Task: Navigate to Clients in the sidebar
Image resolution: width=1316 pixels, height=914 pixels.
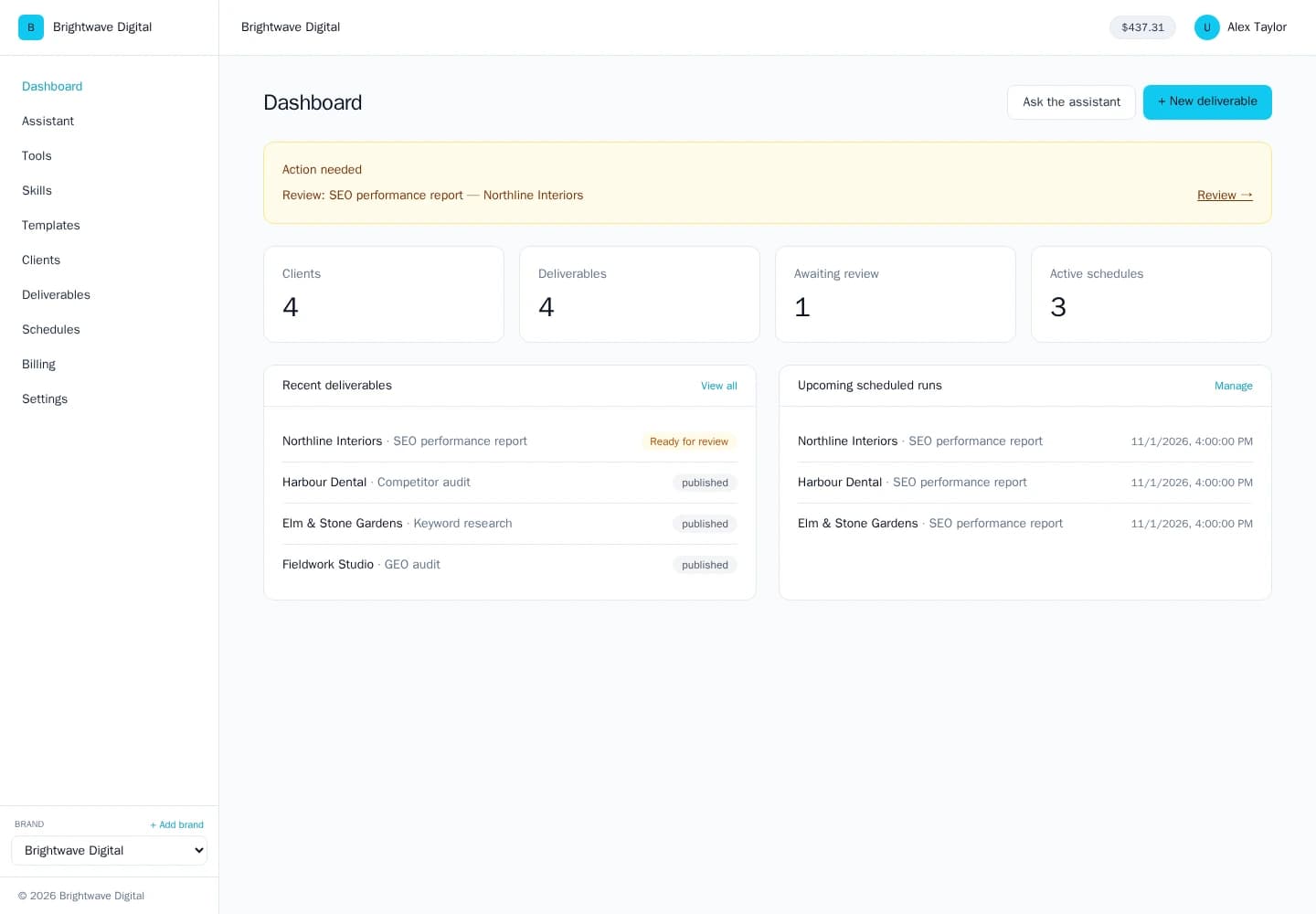Action: click(41, 260)
